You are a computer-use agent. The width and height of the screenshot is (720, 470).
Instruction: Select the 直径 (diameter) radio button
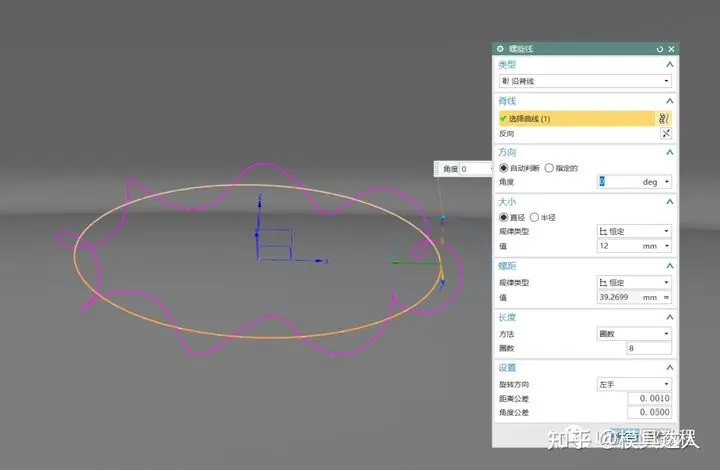(x=503, y=217)
